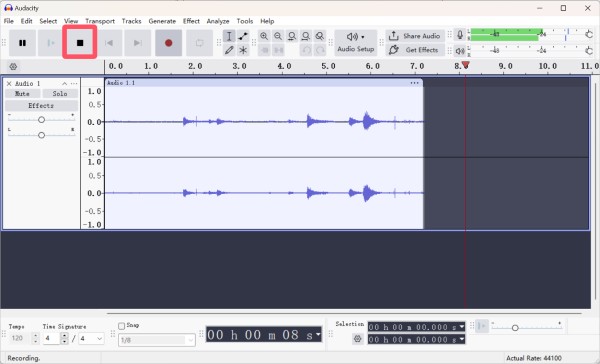Select the Draw pencil tool
The image size is (600, 364).
229,50
